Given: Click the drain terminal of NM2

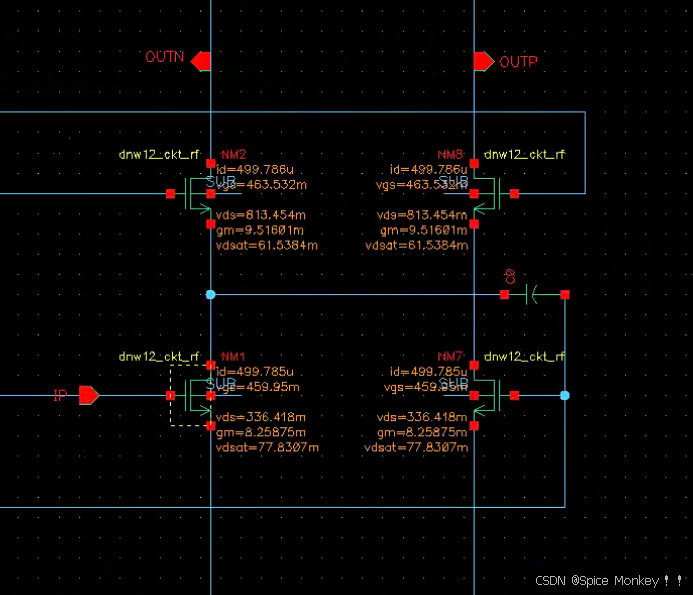Looking at the screenshot, I should pyautogui.click(x=211, y=164).
